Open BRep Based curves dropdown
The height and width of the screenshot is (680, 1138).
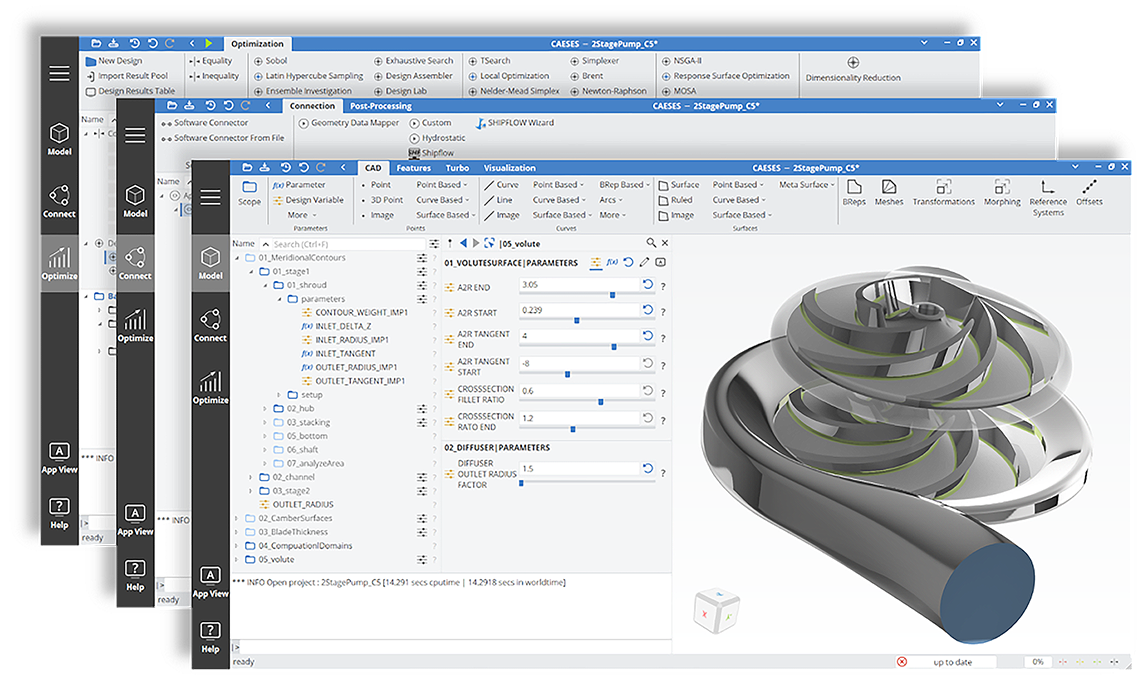(x=624, y=184)
